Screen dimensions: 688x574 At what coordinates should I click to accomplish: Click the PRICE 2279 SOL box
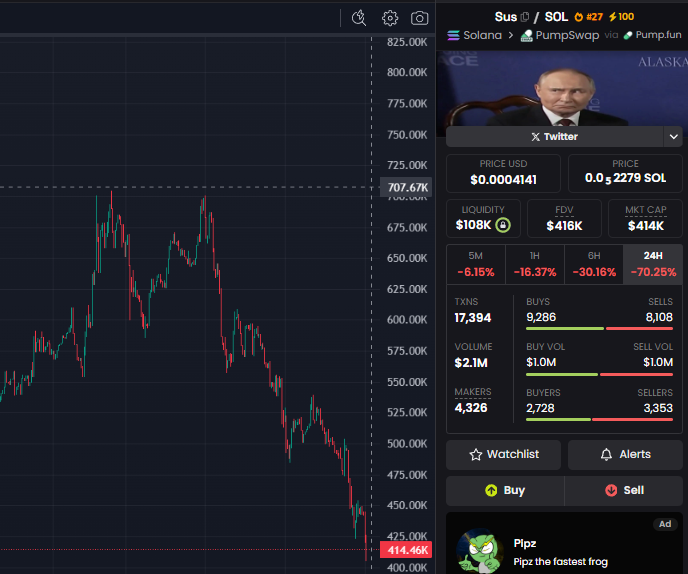[625, 173]
